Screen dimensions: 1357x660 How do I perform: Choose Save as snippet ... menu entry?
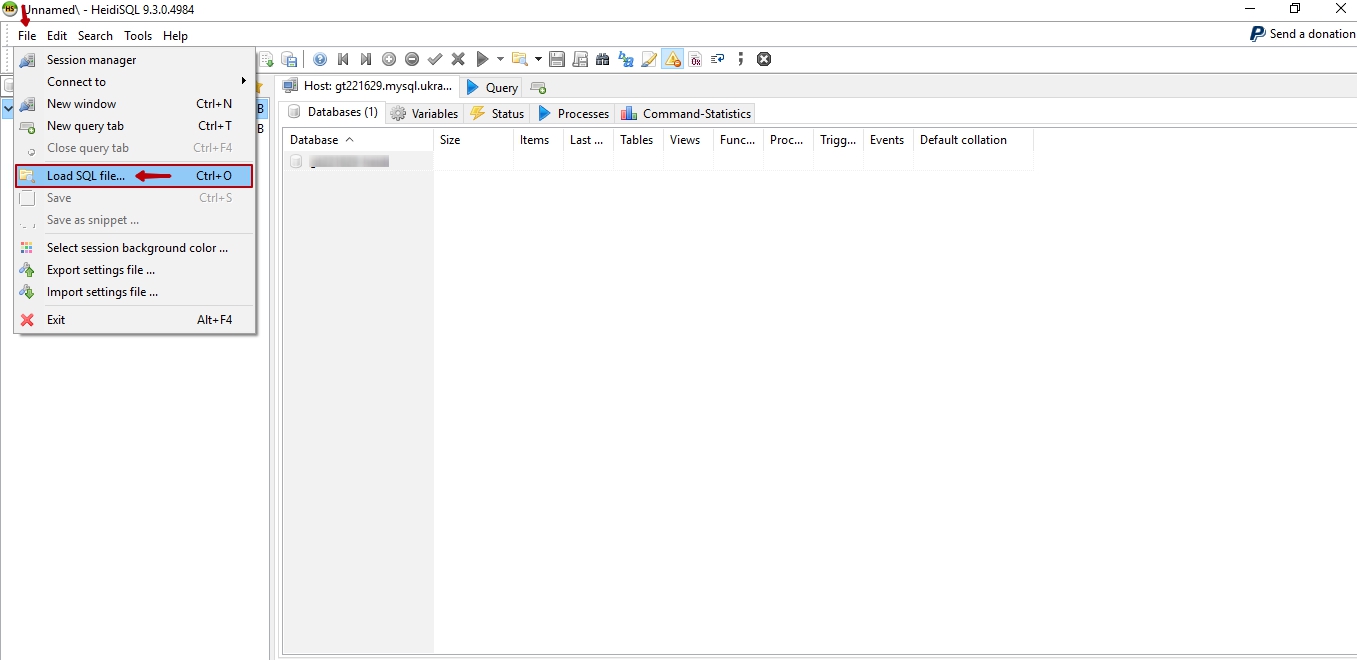(x=135, y=220)
